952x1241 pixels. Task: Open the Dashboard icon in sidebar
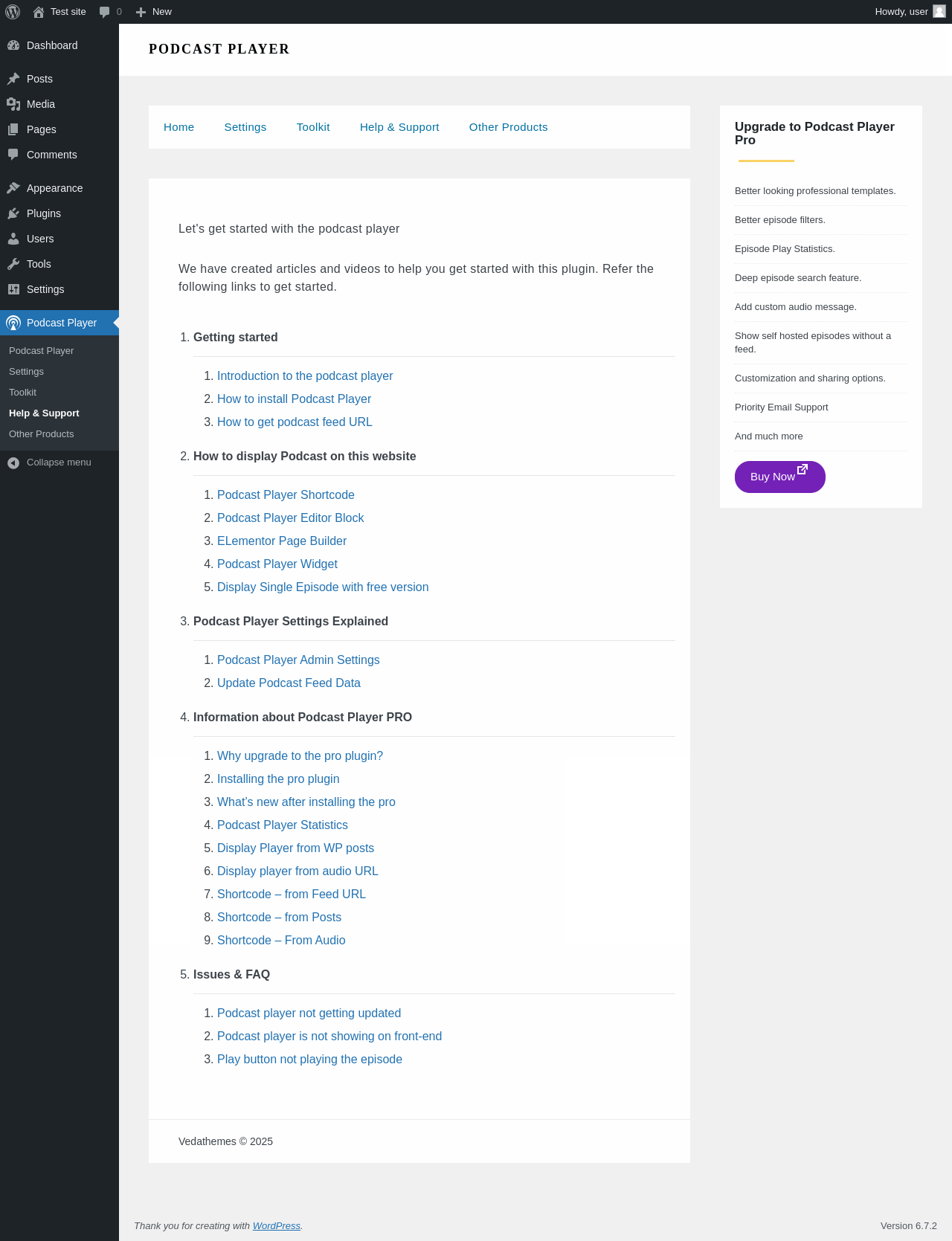[x=13, y=45]
